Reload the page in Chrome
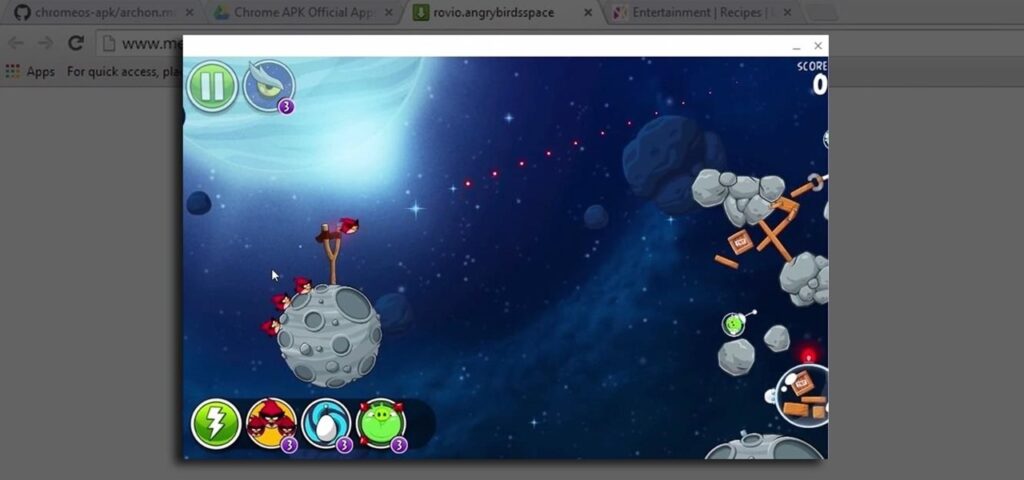This screenshot has height=480, width=1024. click(76, 43)
